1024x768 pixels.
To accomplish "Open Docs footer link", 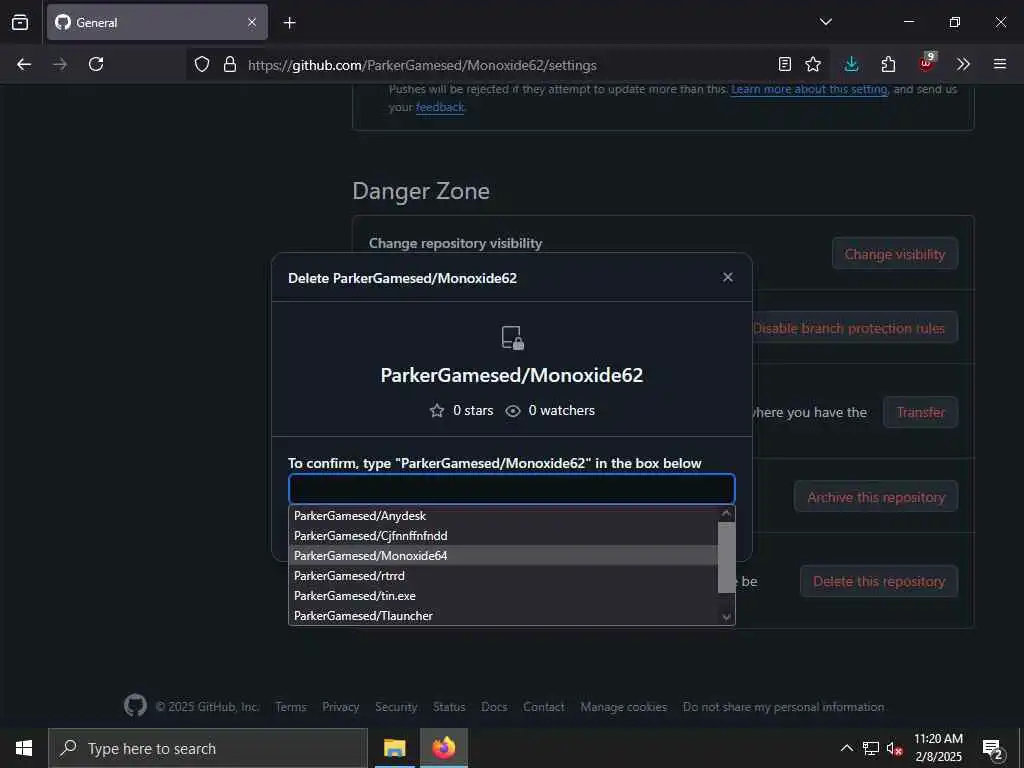I will (x=494, y=707).
